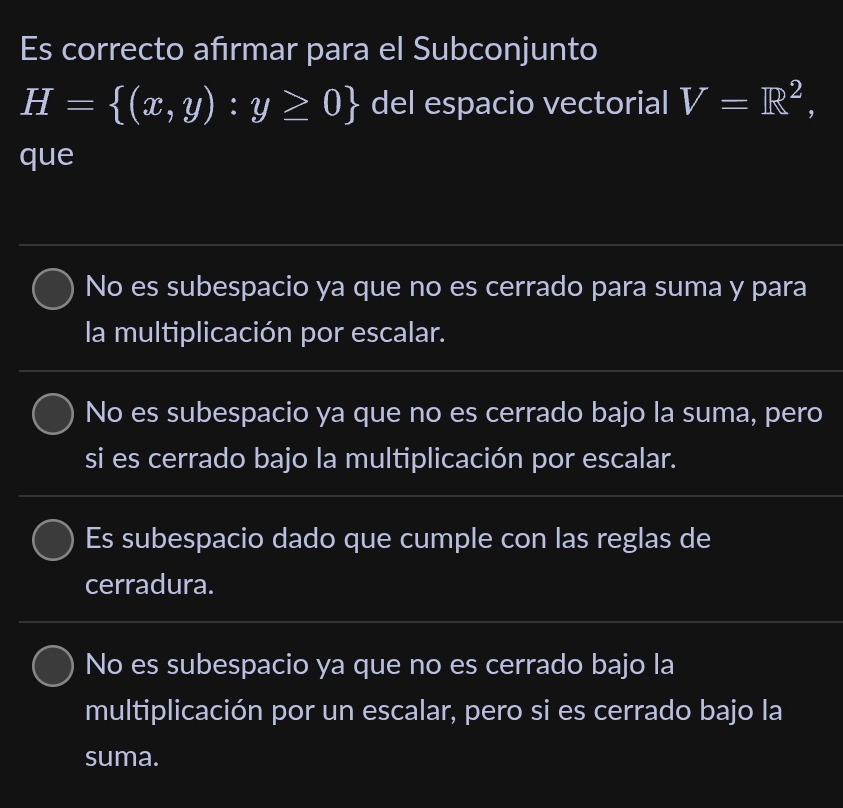
Task: Click the set formula H = {(x, y) : y ≥ 0}
Action: pos(190,102)
